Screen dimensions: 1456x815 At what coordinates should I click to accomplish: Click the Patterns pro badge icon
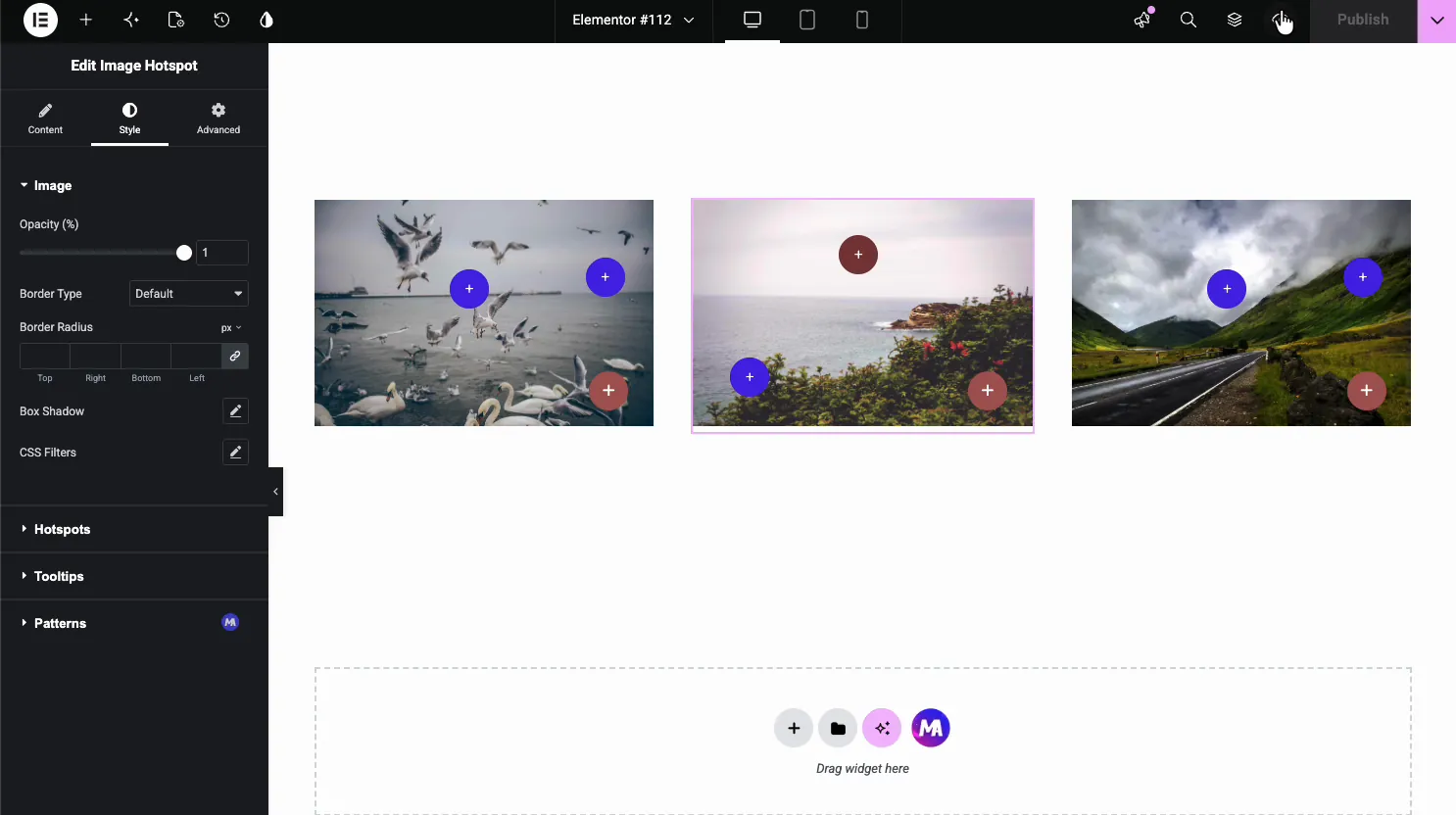click(230, 622)
